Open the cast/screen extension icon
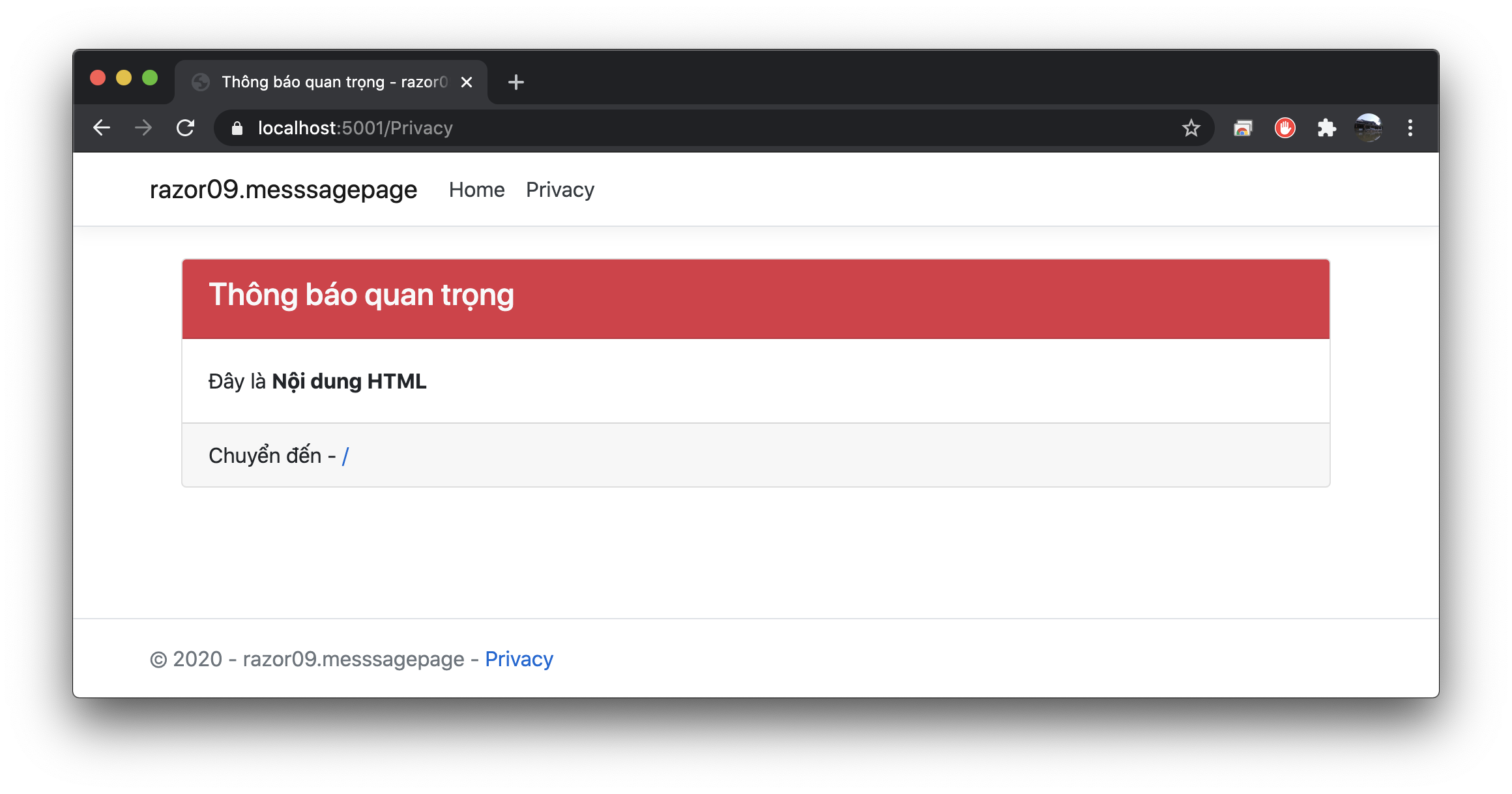1512x794 pixels. (1243, 128)
